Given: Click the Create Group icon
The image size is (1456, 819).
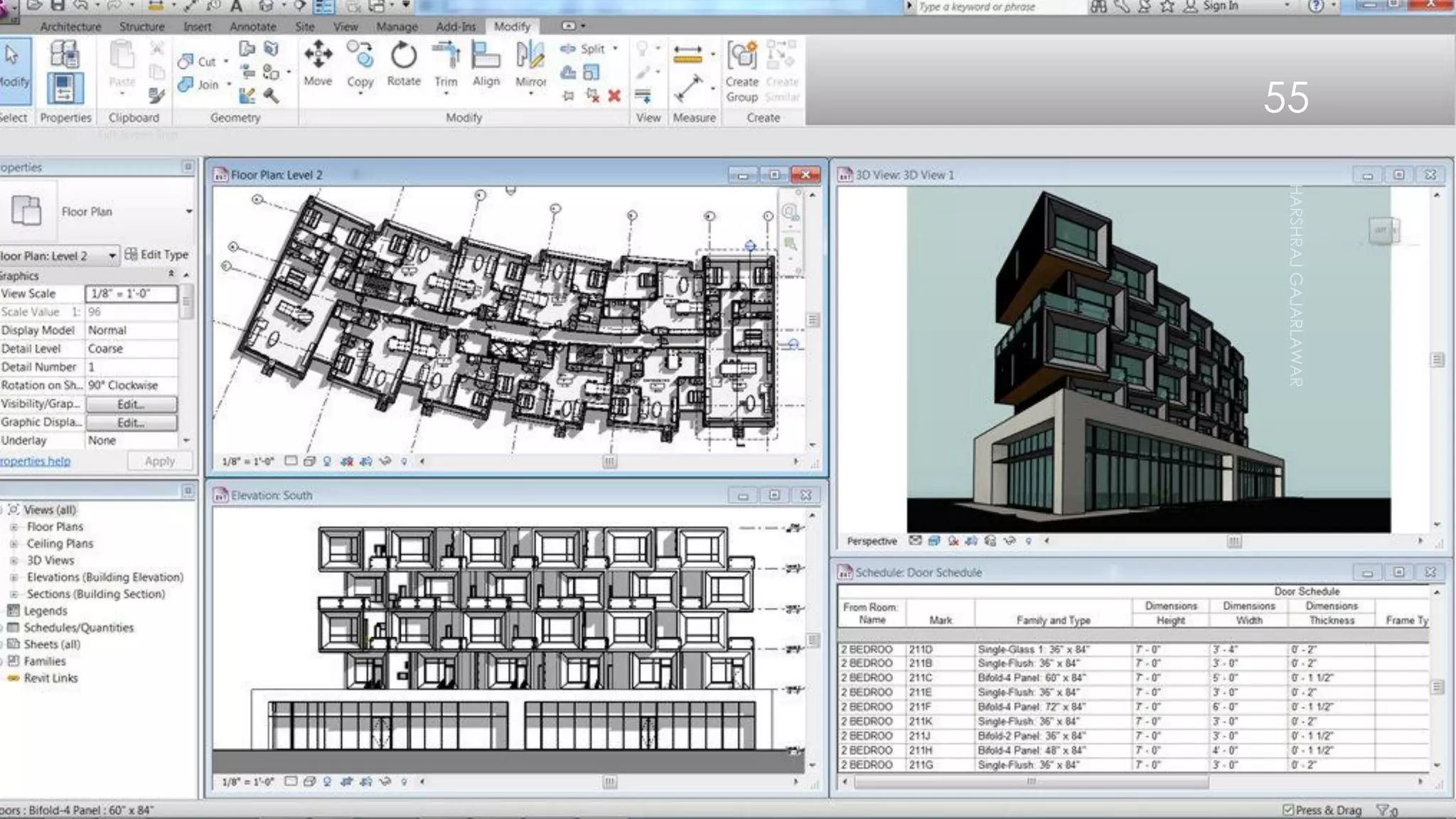Looking at the screenshot, I should 742,57.
